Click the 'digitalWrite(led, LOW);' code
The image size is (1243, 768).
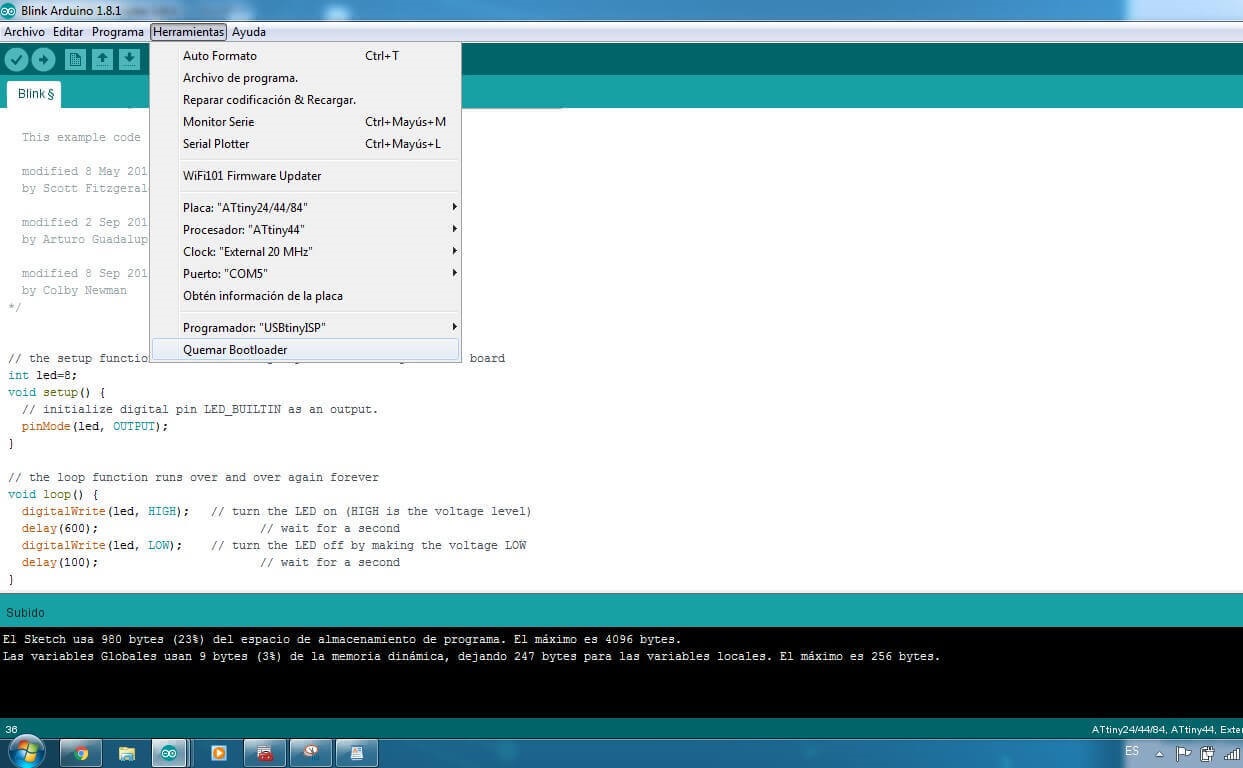point(102,545)
